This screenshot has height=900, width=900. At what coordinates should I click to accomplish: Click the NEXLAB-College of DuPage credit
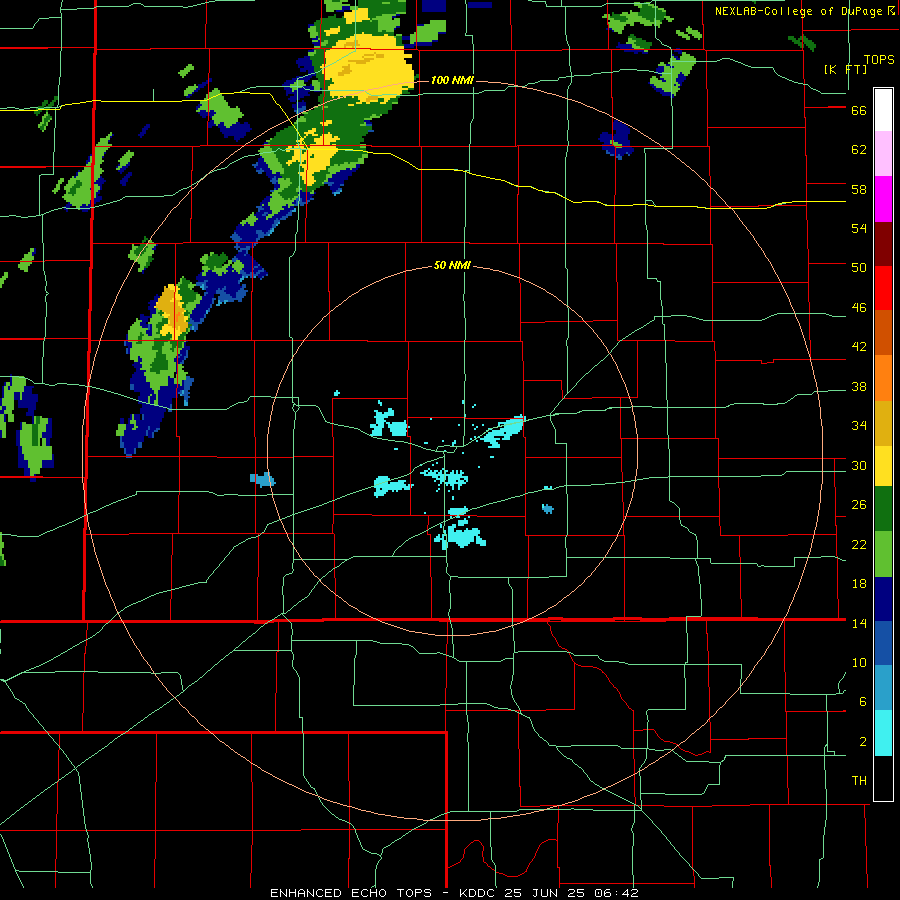[804, 11]
